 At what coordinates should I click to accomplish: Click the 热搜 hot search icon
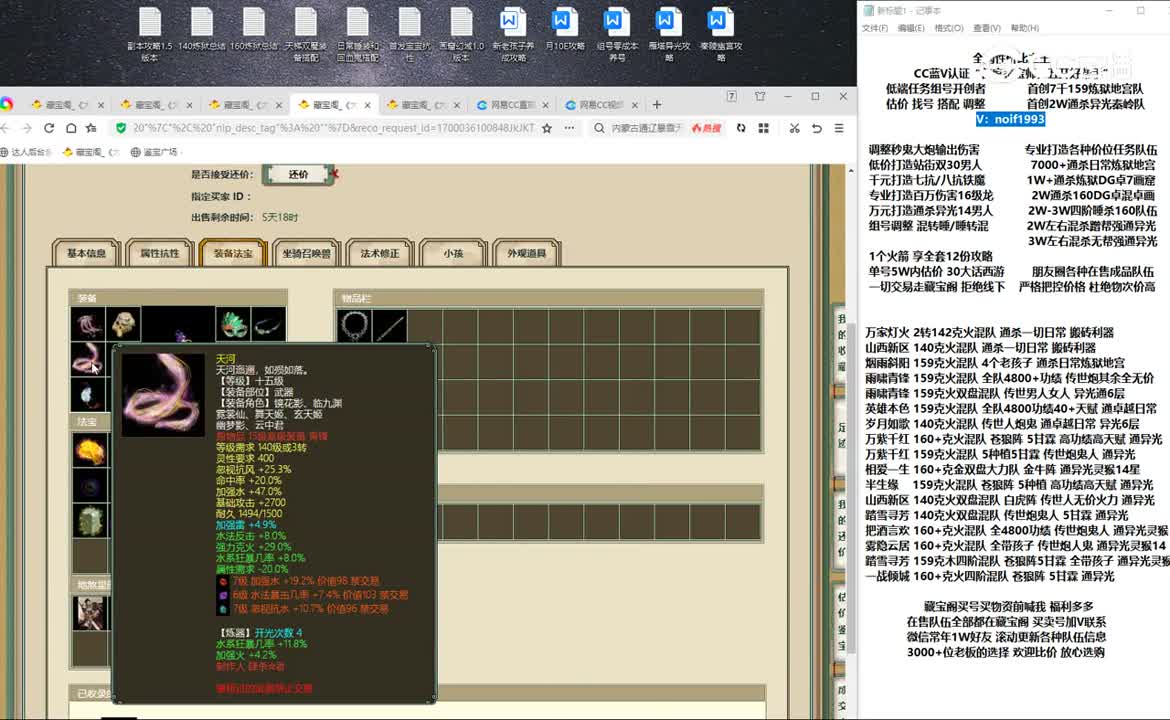706,128
